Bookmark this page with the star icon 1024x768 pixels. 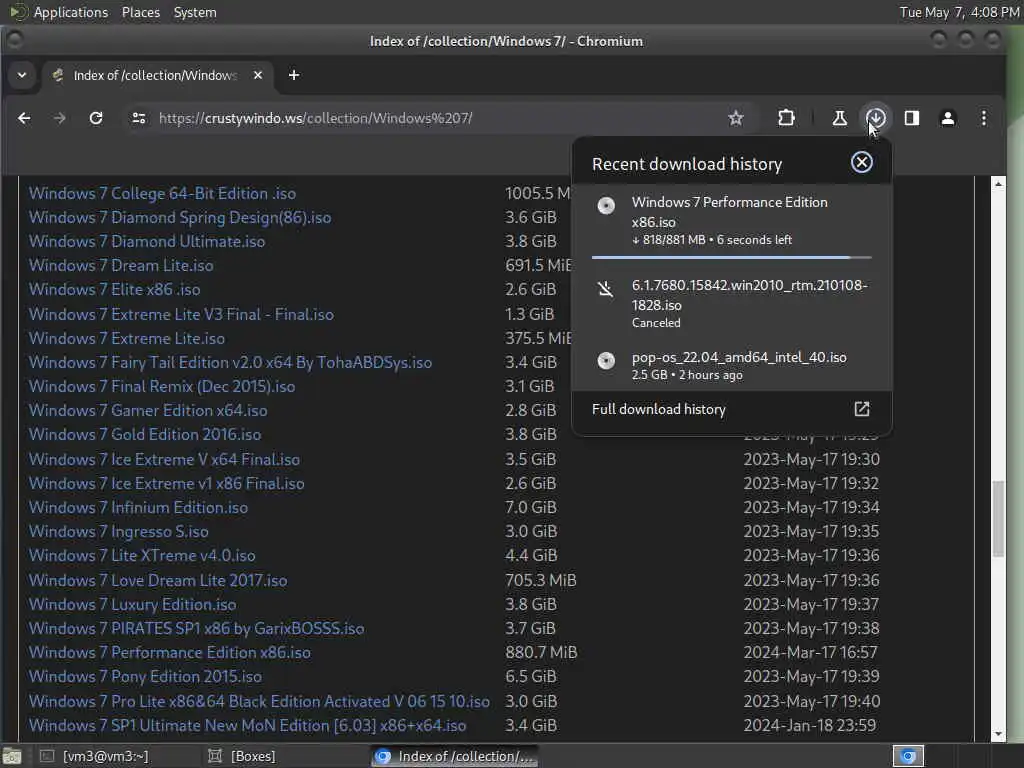(x=736, y=118)
